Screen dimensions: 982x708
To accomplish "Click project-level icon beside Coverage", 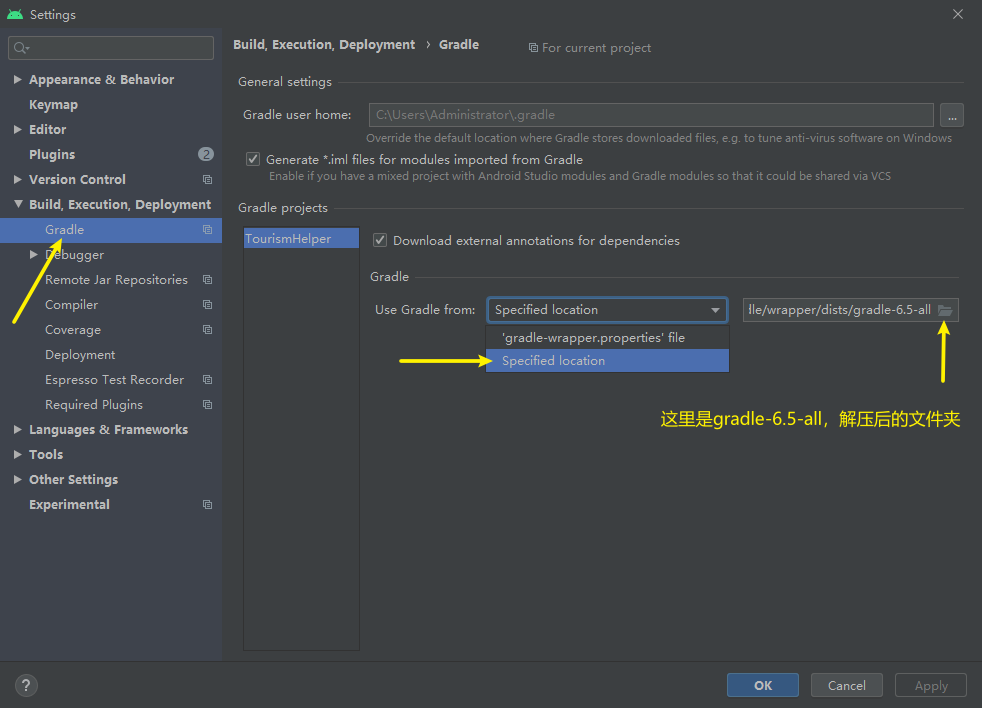I will 207,330.
